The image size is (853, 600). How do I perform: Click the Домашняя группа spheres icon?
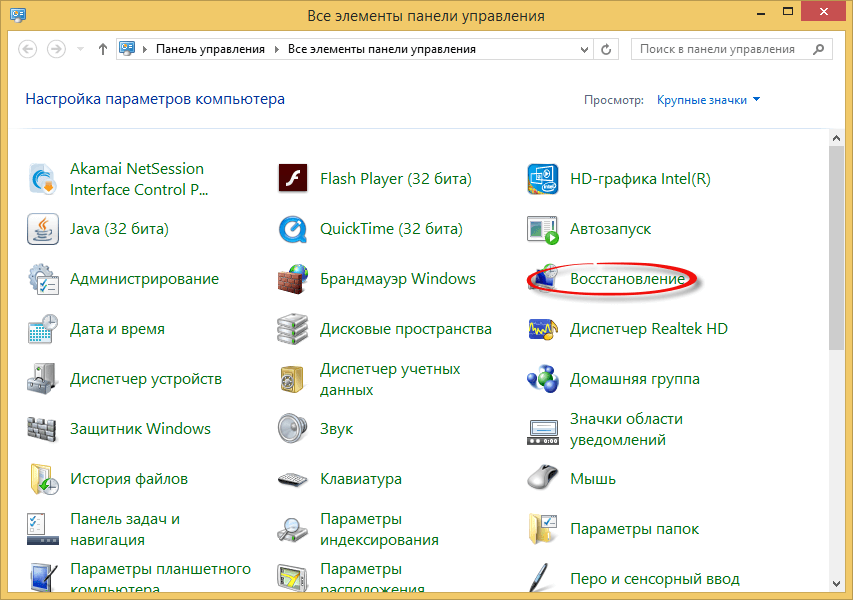[x=542, y=379]
